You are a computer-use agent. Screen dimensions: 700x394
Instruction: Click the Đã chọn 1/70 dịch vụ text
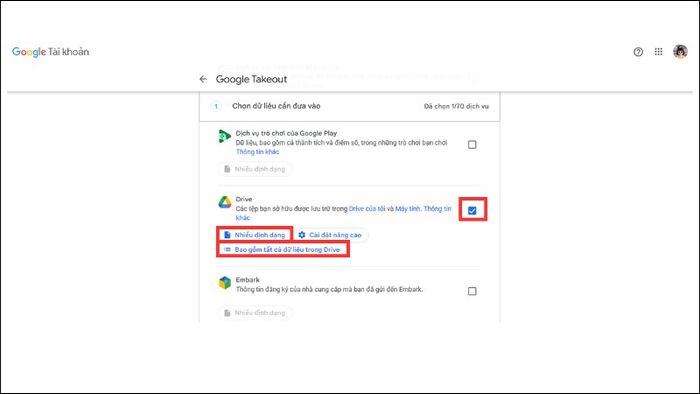pos(456,106)
